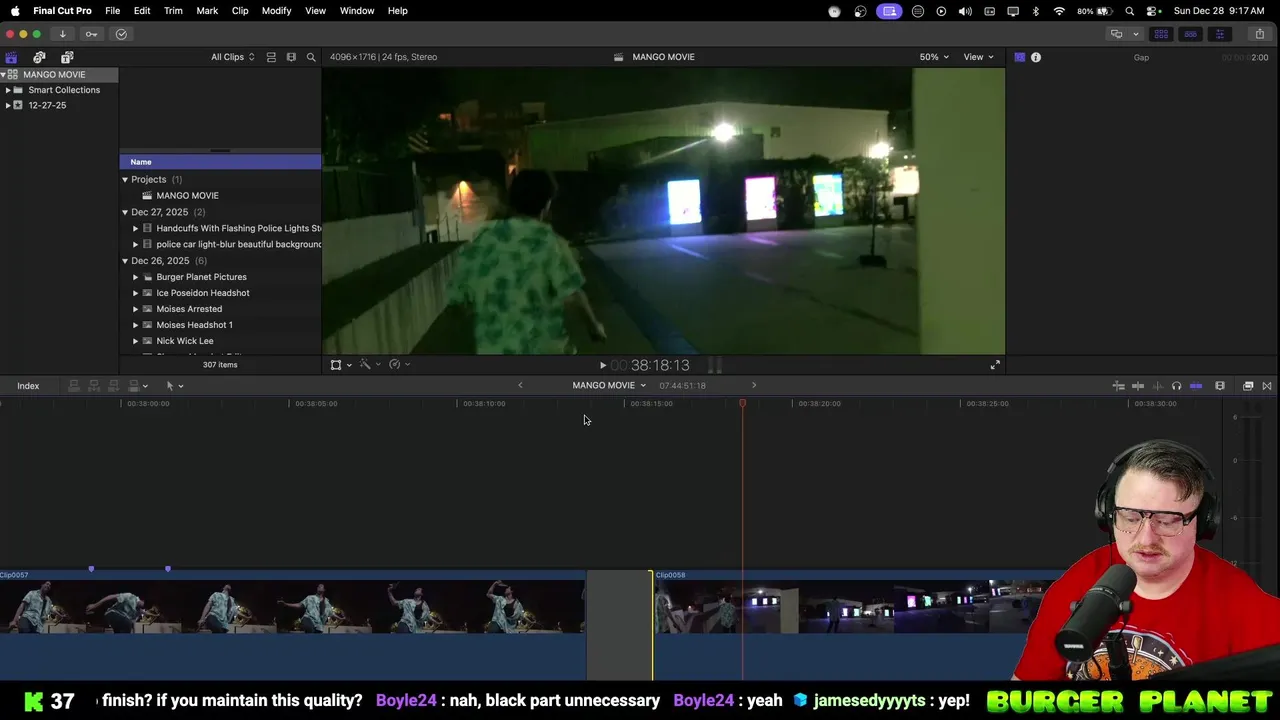Enter viewer full screen mode
This screenshot has width=1280, height=720.
click(995, 365)
